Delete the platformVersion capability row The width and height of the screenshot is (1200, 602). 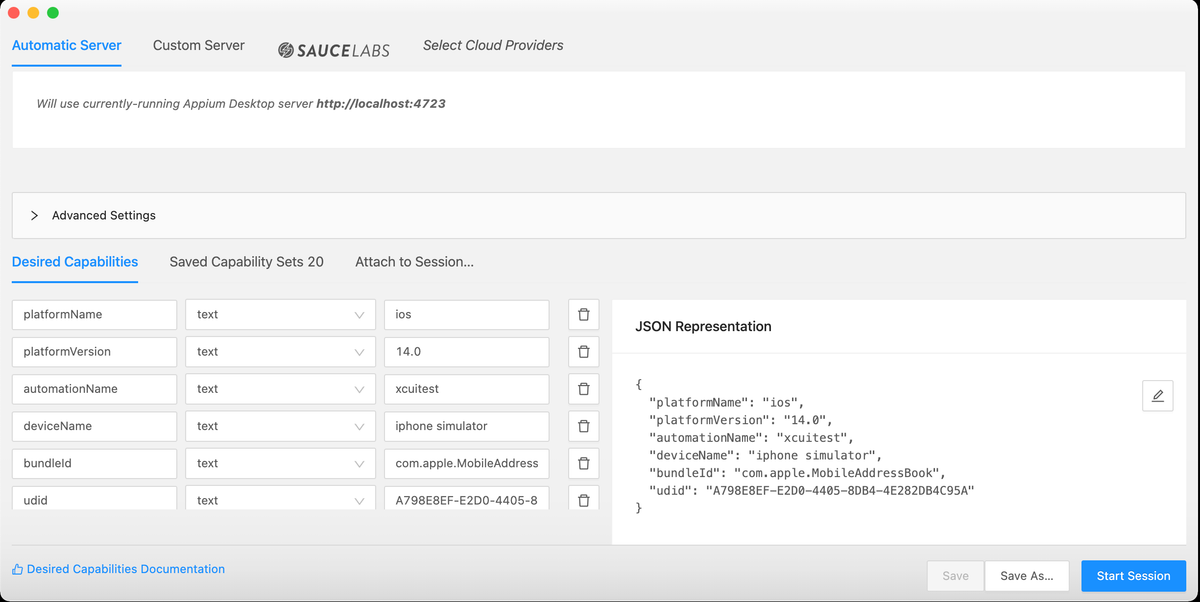(583, 351)
